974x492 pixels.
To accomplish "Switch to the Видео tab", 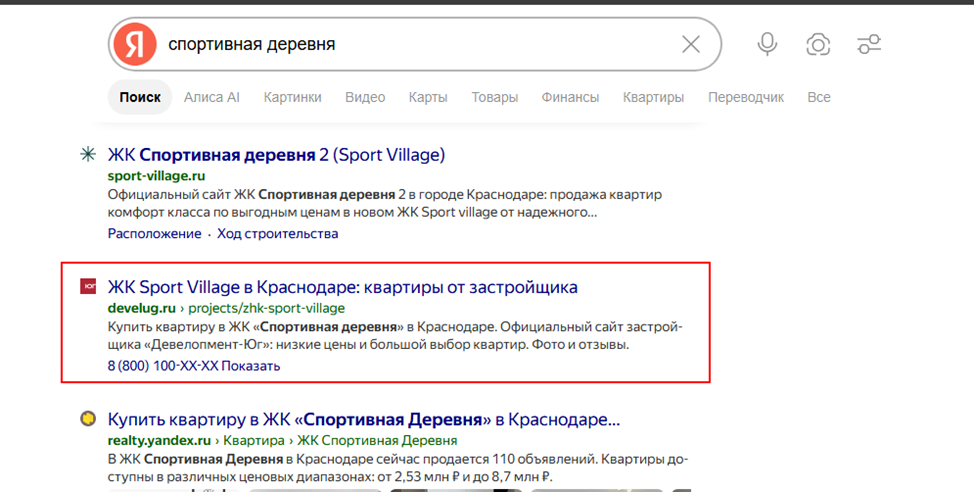I will [x=365, y=97].
